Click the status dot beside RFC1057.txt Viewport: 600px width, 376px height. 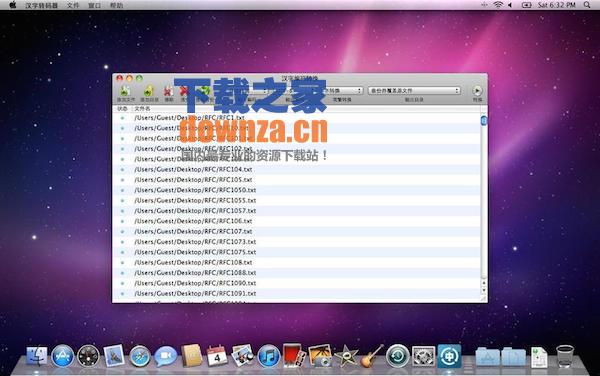(x=122, y=211)
